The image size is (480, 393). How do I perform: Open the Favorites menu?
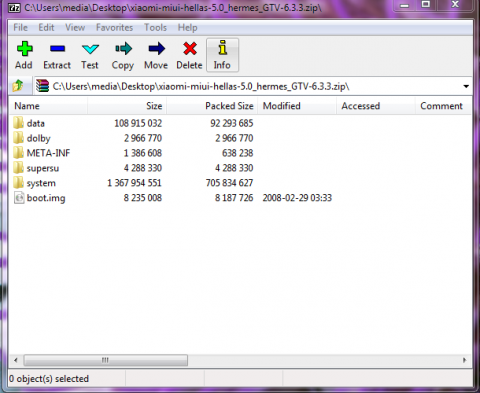click(114, 27)
